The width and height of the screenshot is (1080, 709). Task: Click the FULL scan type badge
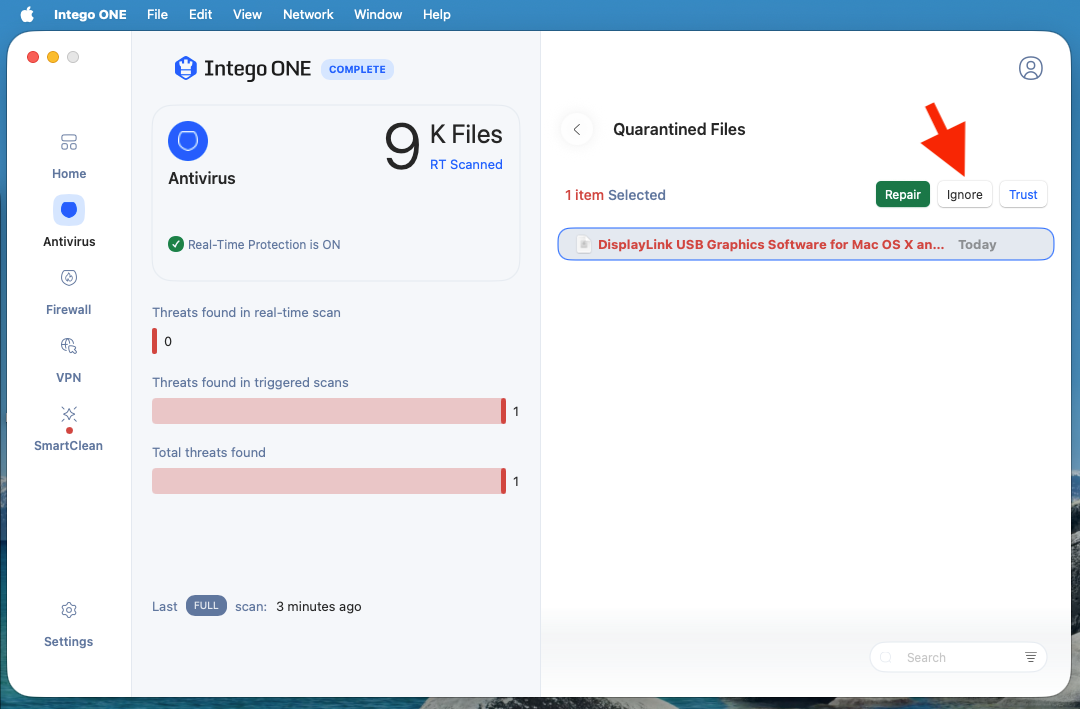[206, 606]
